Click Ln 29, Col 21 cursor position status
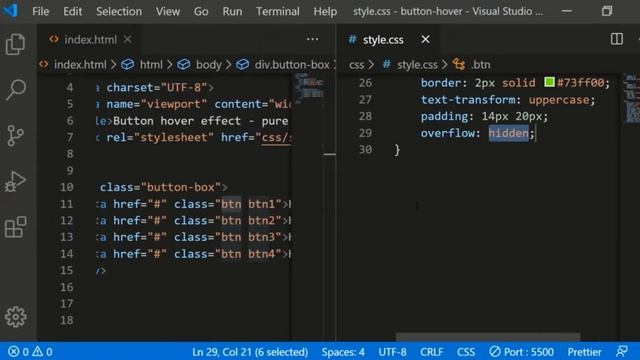This screenshot has height=360, width=640. 250,351
